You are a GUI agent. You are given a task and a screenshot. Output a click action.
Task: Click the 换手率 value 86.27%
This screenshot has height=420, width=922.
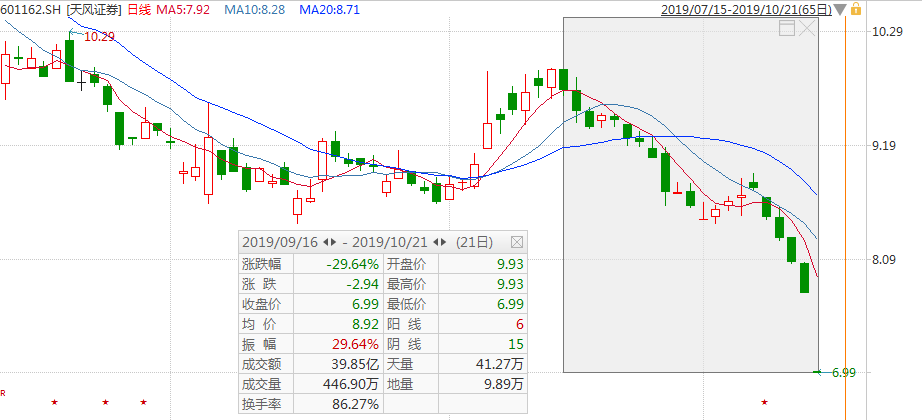coord(356,405)
